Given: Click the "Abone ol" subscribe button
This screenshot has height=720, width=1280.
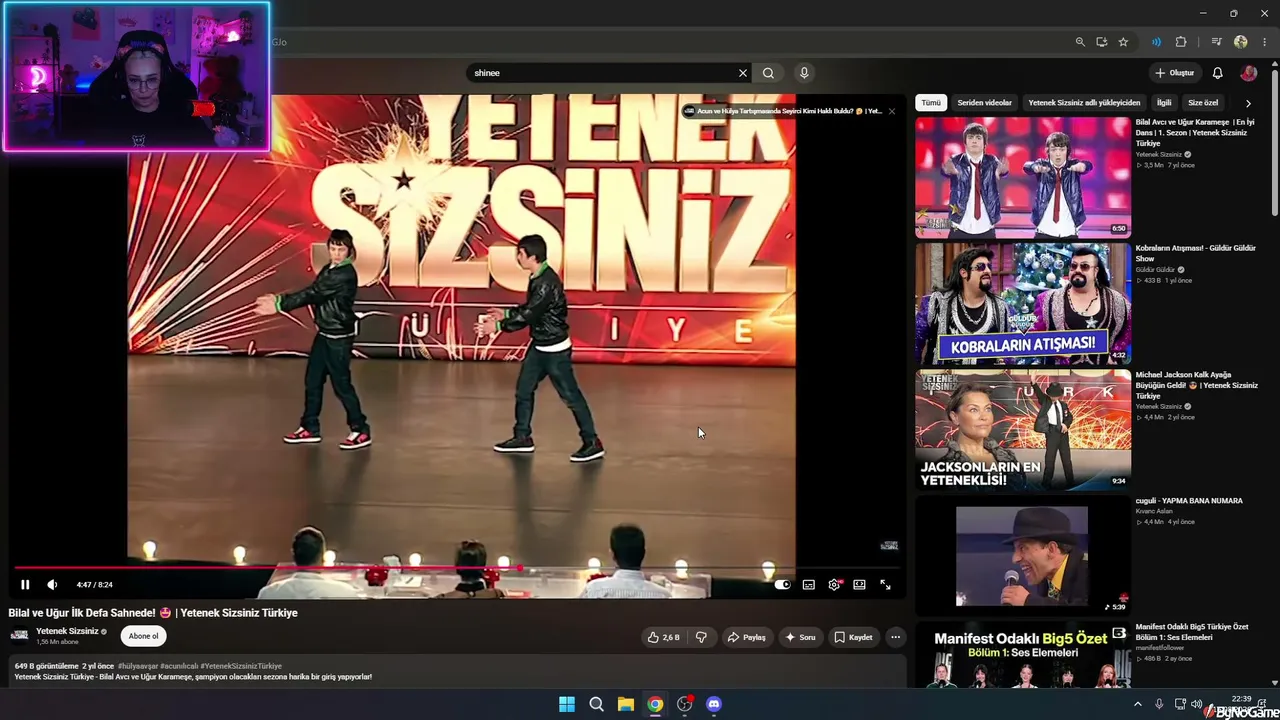Looking at the screenshot, I should [x=144, y=636].
